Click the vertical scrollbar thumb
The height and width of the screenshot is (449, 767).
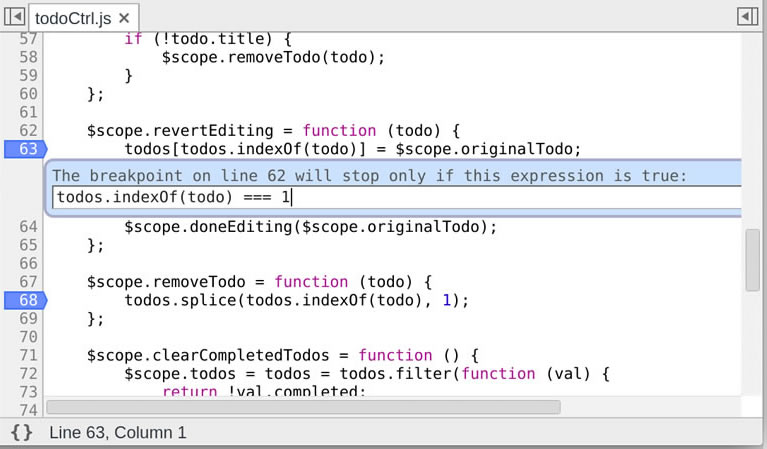(752, 258)
